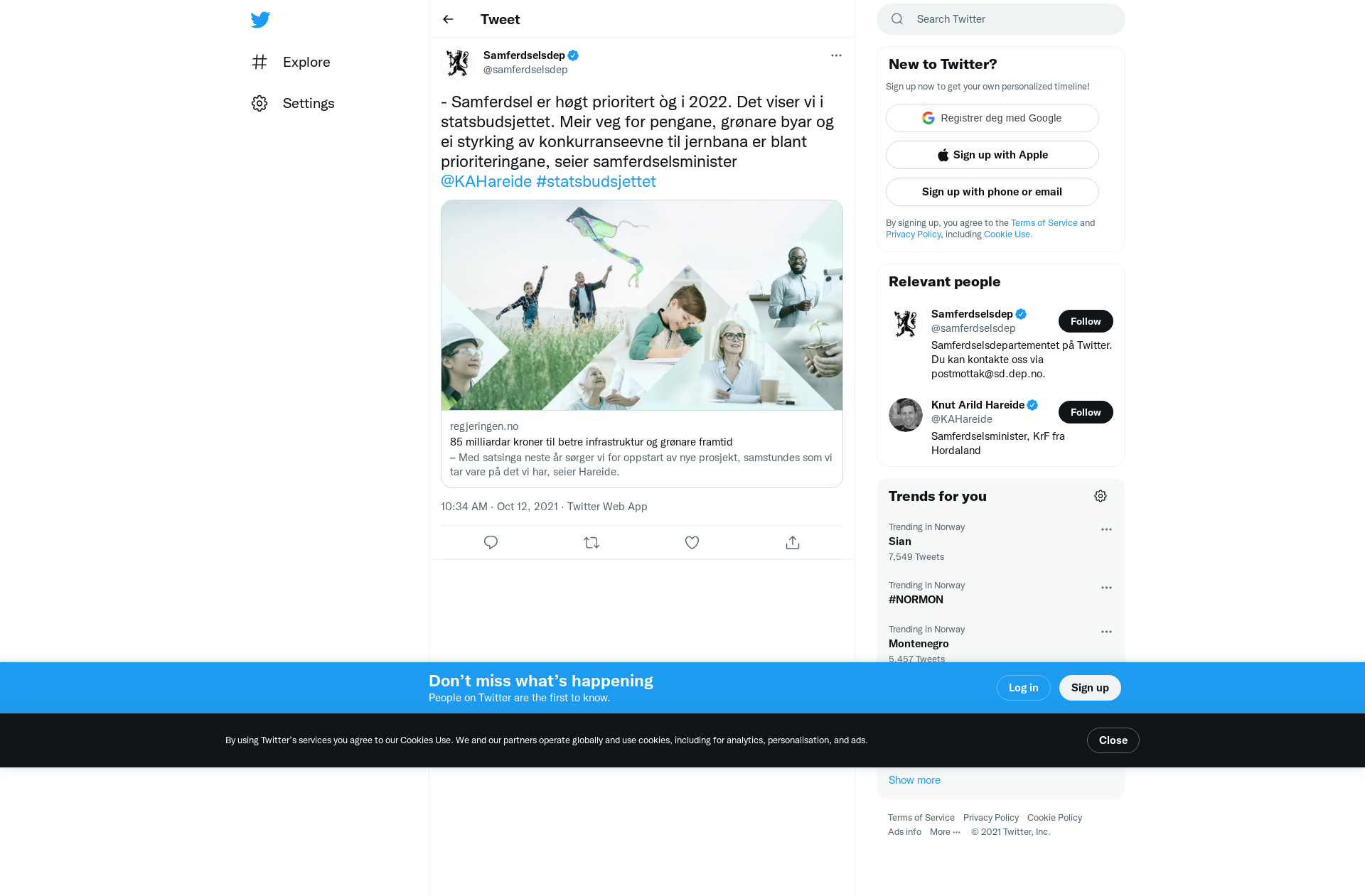This screenshot has height=896, width=1365.
Task: Open more options for the Sian trend
Action: pyautogui.click(x=1106, y=529)
